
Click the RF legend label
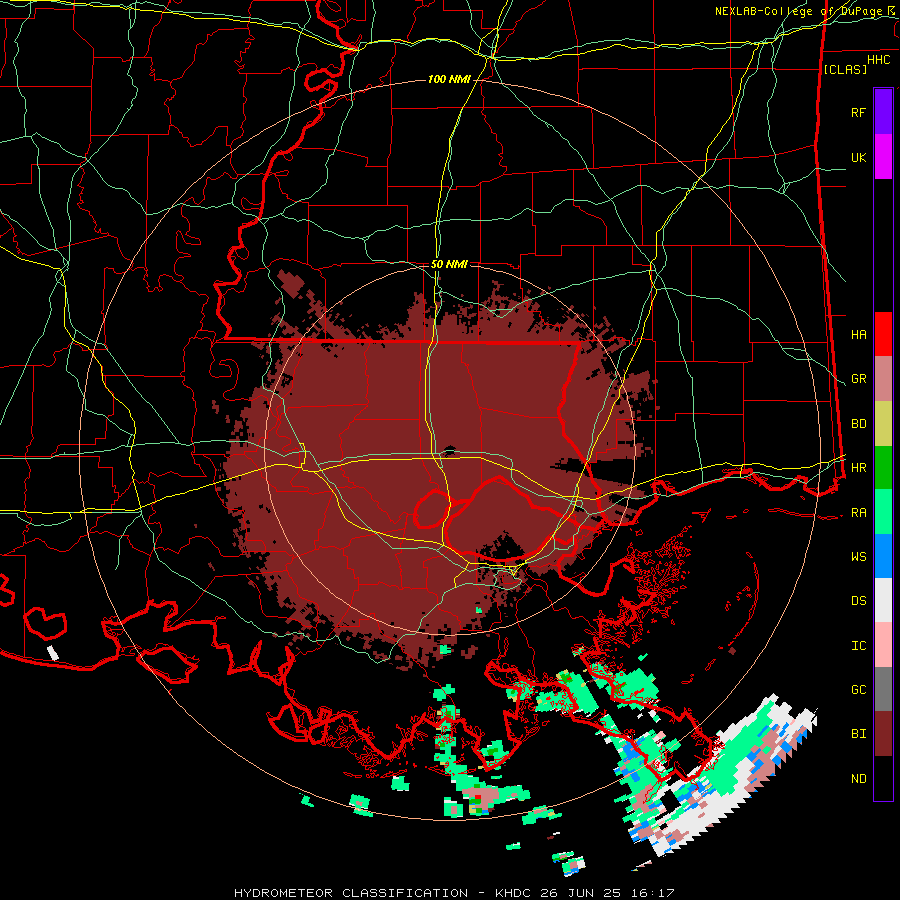[x=858, y=112]
